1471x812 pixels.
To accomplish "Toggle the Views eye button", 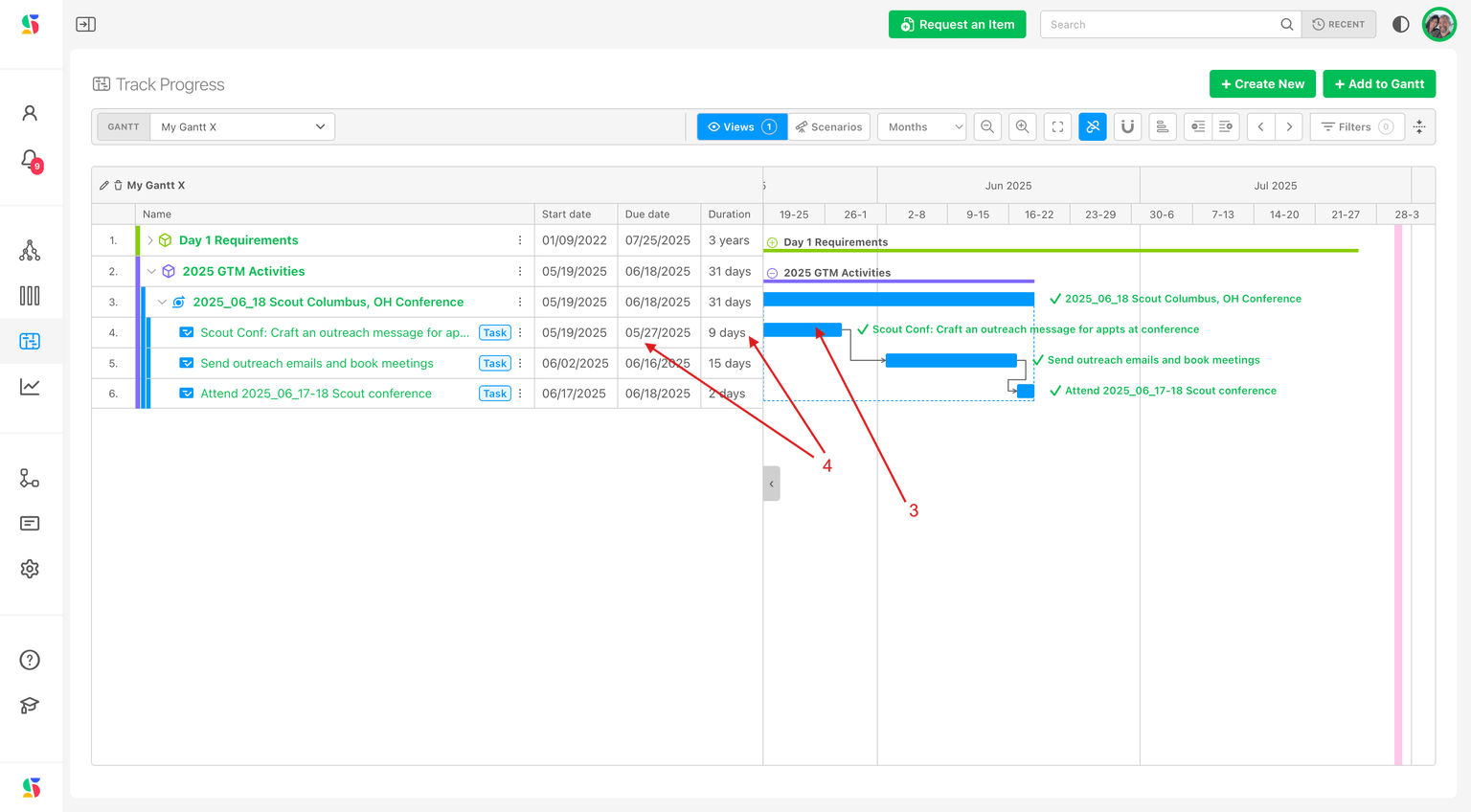I will coord(741,126).
